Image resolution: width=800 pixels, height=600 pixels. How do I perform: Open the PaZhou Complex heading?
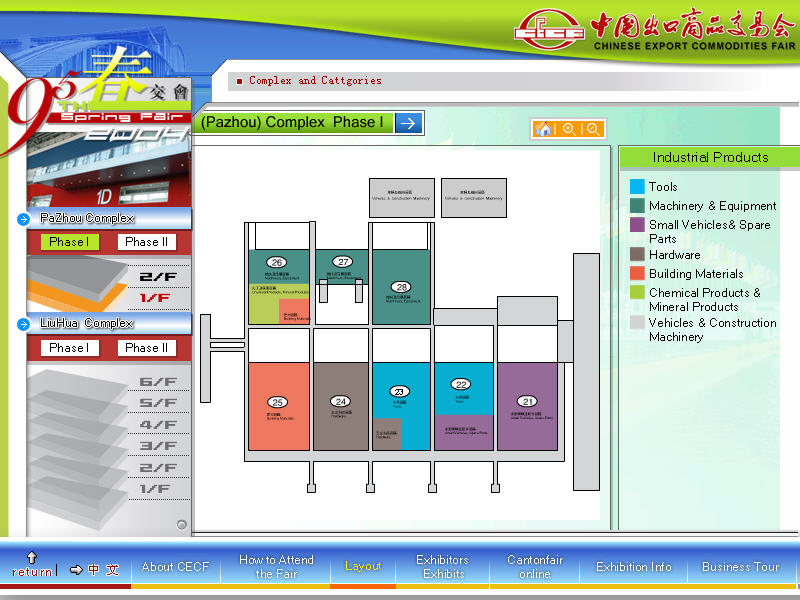tap(87, 218)
